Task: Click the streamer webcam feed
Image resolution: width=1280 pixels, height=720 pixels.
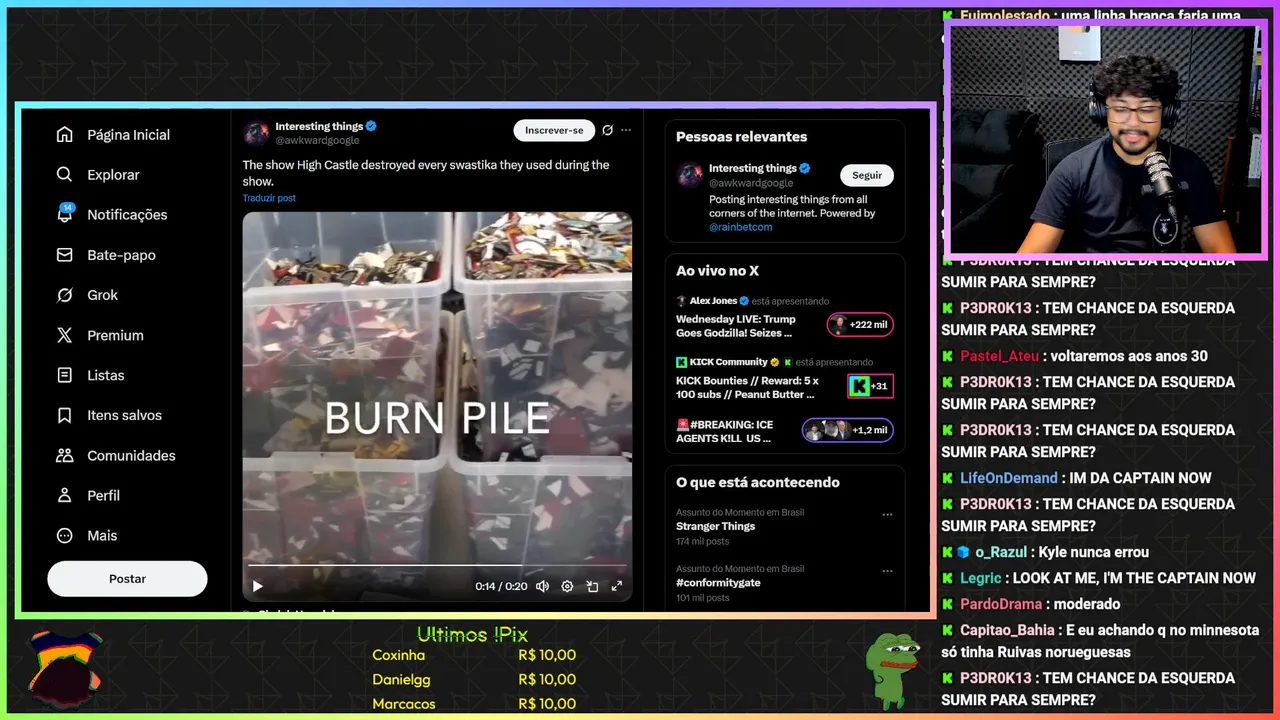Action: click(x=1105, y=140)
